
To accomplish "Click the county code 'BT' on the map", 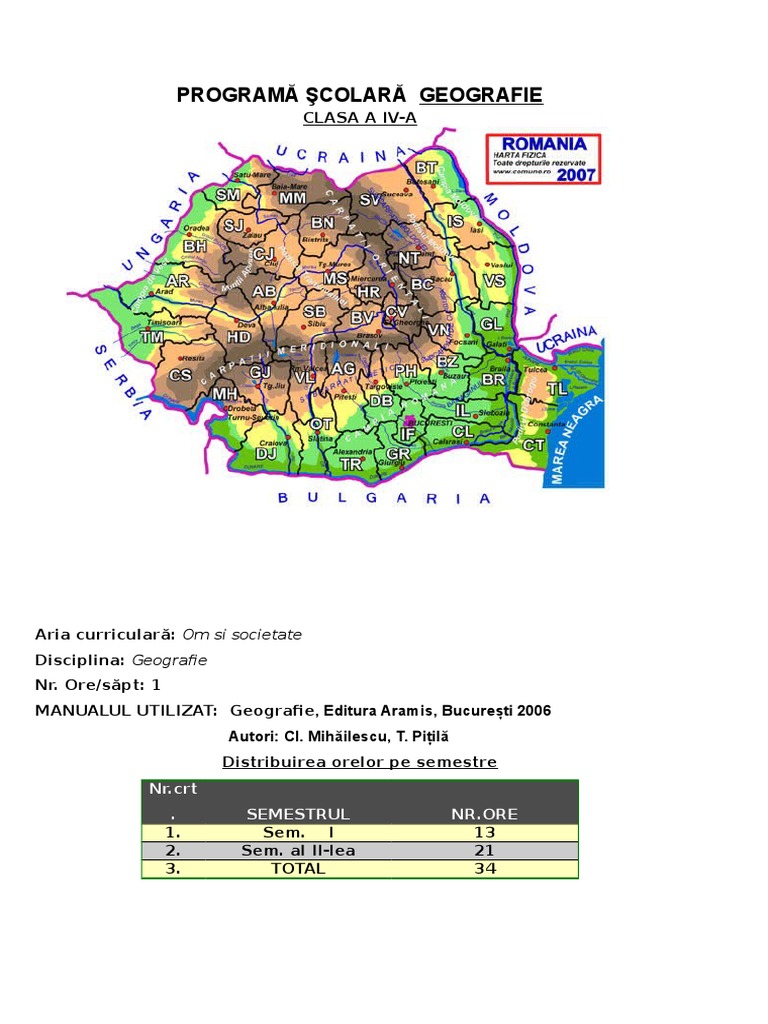I will tap(426, 168).
